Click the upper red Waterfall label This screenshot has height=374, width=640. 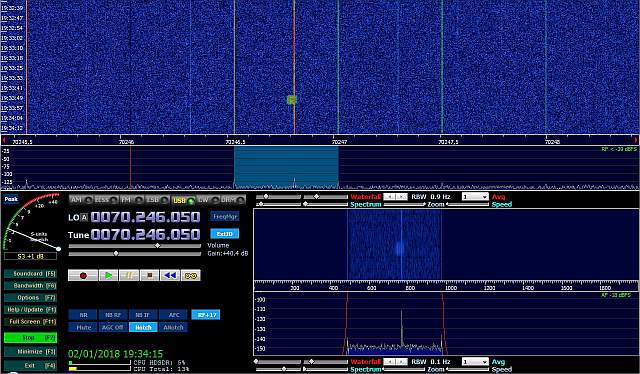366,197
